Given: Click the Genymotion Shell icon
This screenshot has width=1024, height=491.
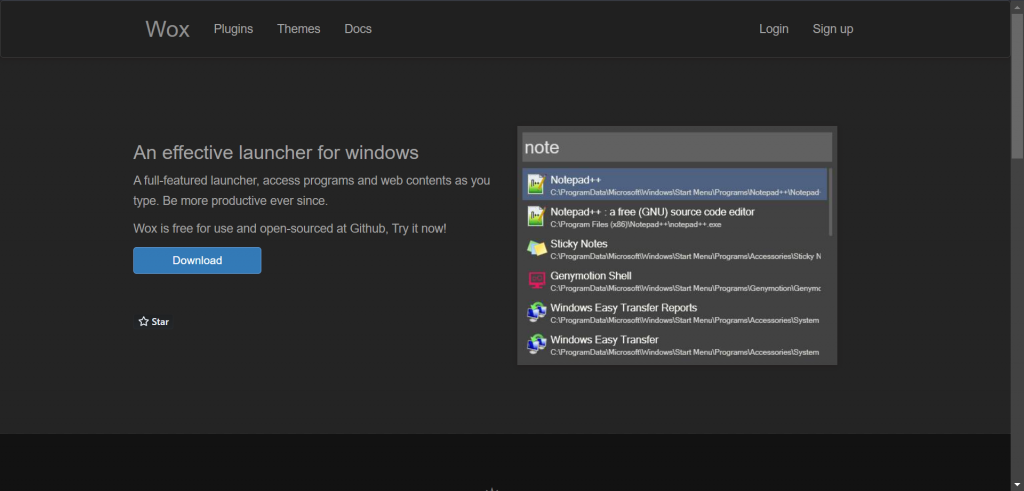Looking at the screenshot, I should pos(536,280).
